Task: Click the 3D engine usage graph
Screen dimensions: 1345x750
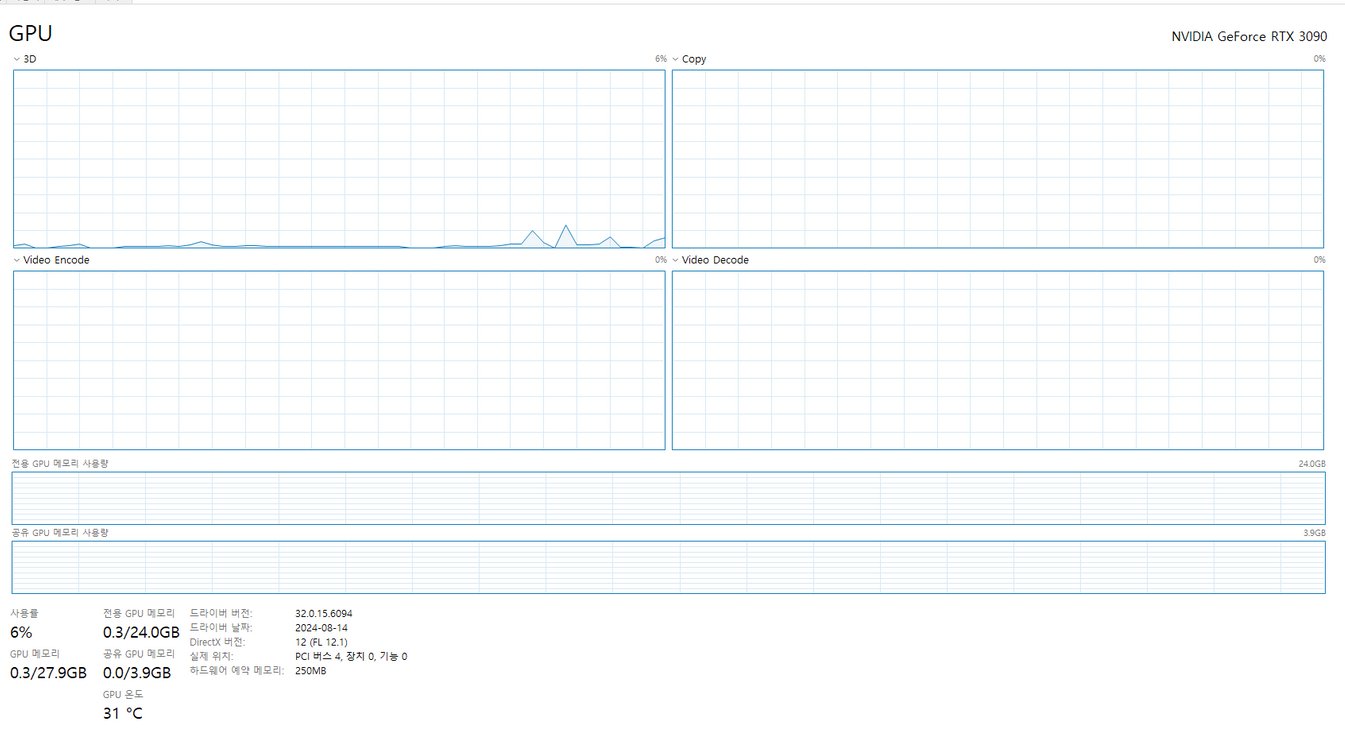Action: pos(339,159)
